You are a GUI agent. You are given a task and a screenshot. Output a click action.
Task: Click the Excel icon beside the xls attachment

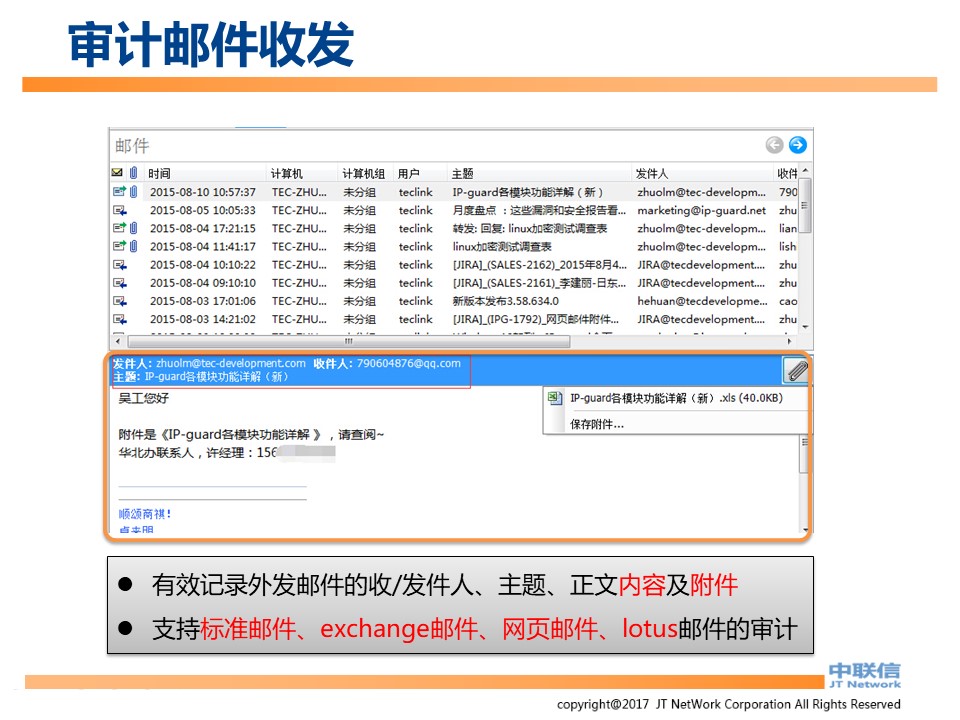click(x=555, y=398)
